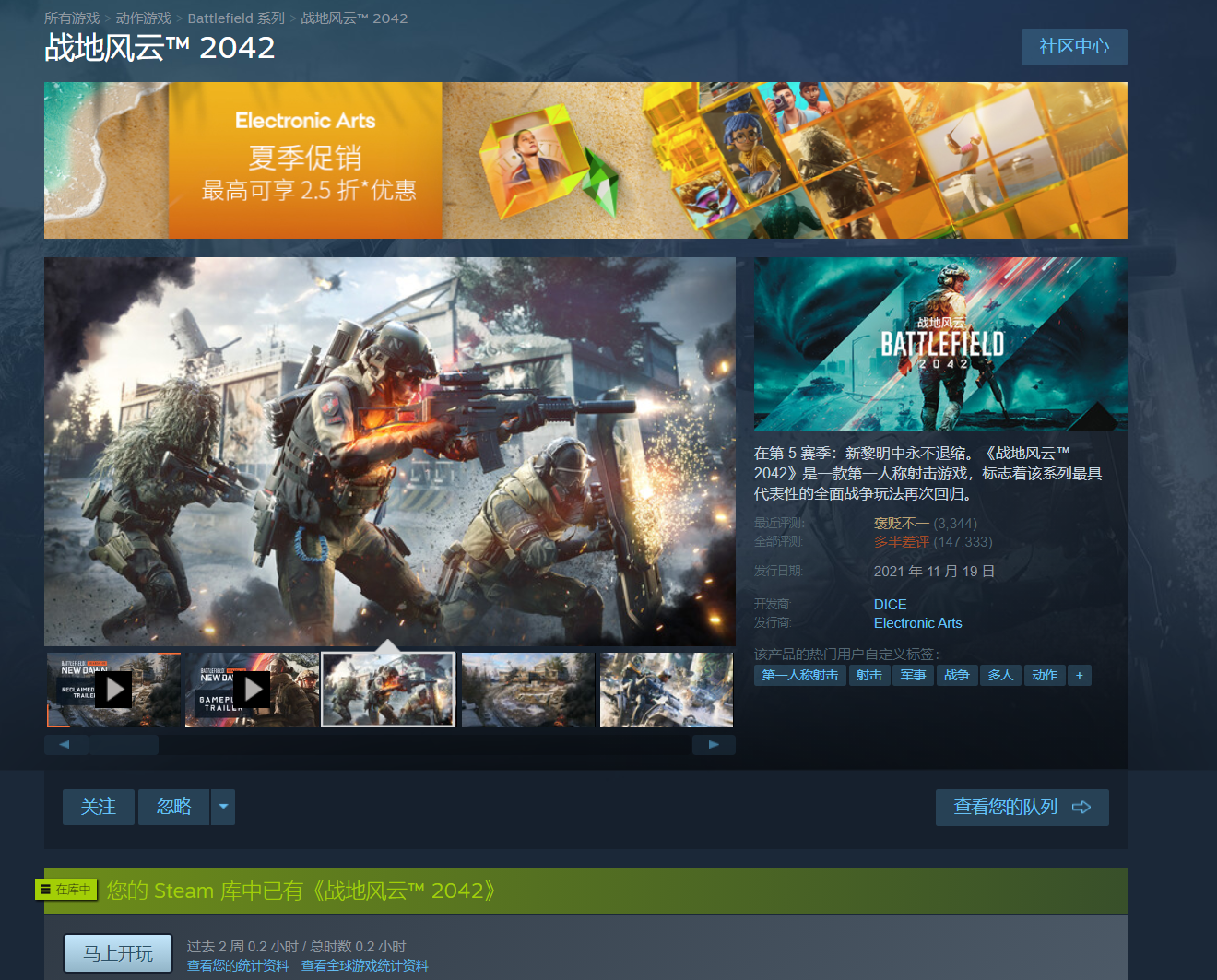The image size is (1217, 980).
Task: Click the Battlefield 2042 capsule image
Action: 940,344
